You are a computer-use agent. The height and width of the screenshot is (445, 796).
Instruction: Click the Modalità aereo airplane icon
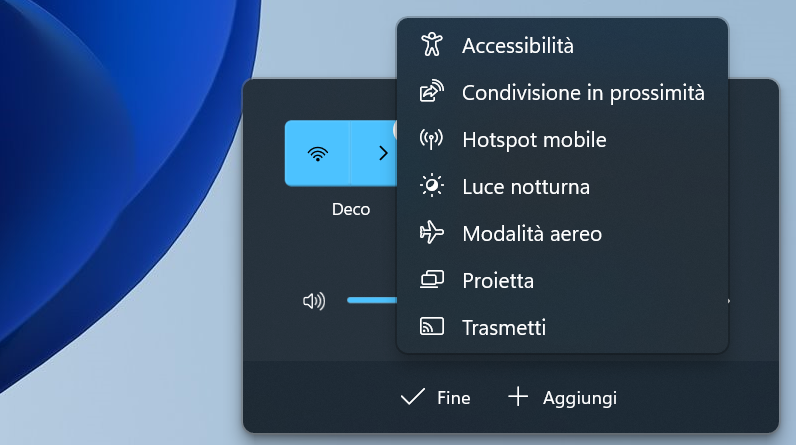coord(431,233)
